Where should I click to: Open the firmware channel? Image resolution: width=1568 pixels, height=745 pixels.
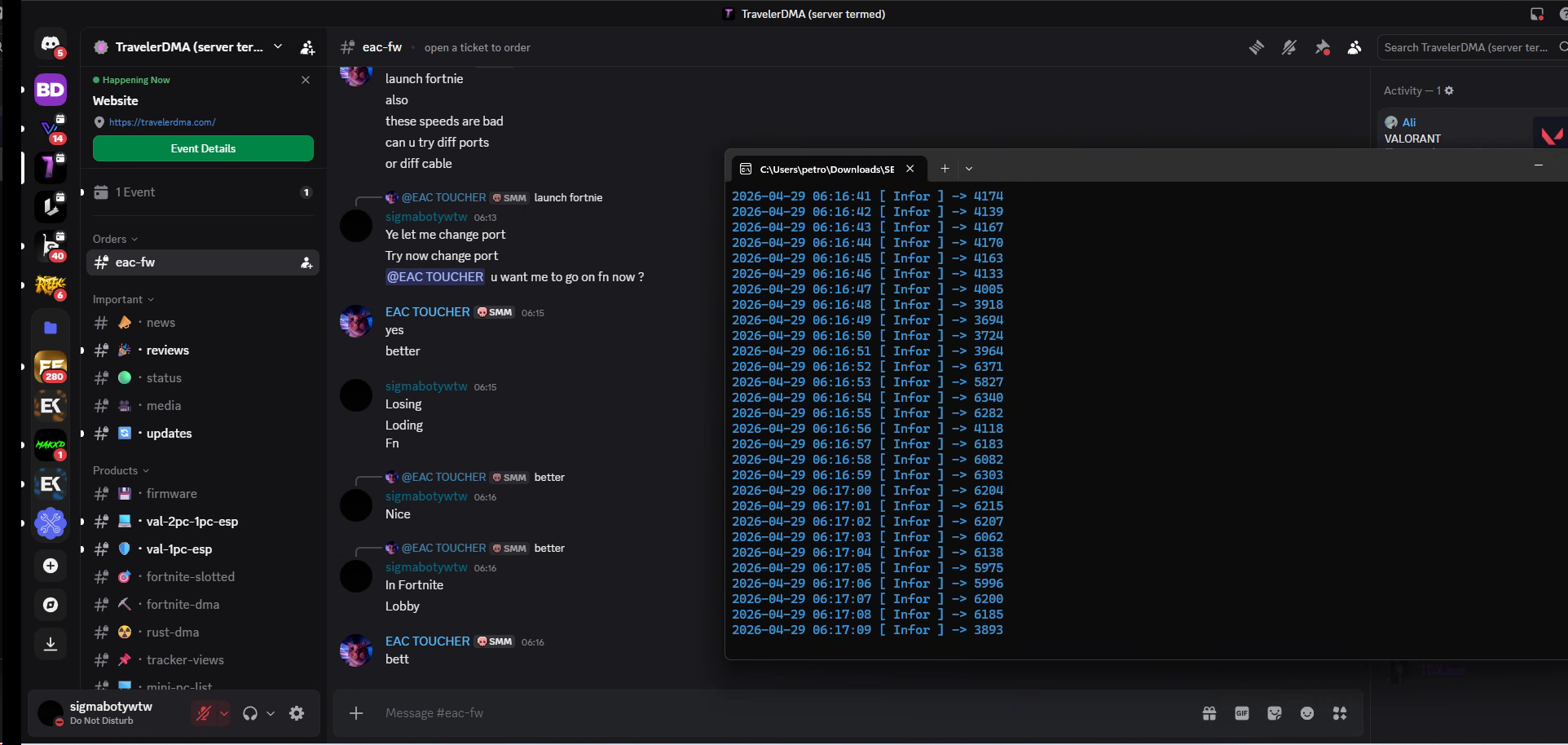203,494
